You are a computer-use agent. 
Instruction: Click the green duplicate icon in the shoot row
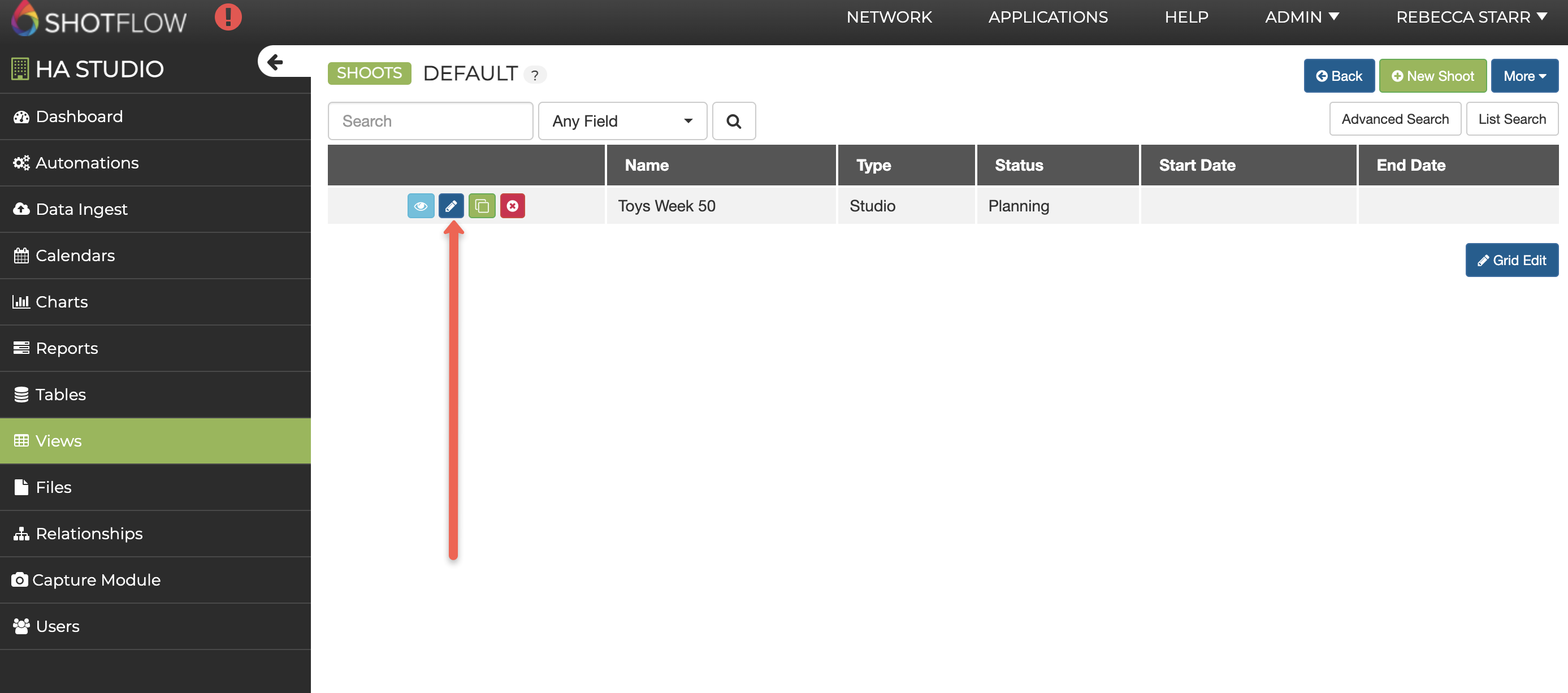click(x=482, y=206)
